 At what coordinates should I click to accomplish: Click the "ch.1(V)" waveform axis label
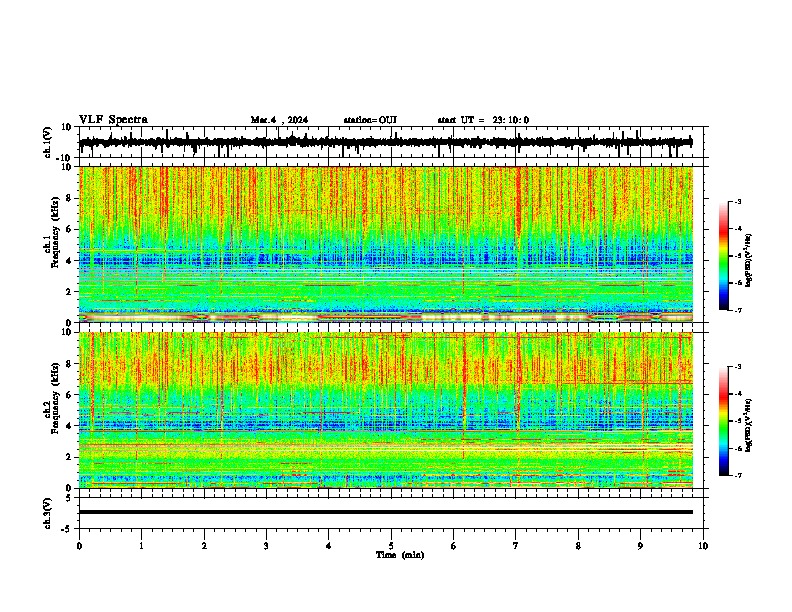48,142
